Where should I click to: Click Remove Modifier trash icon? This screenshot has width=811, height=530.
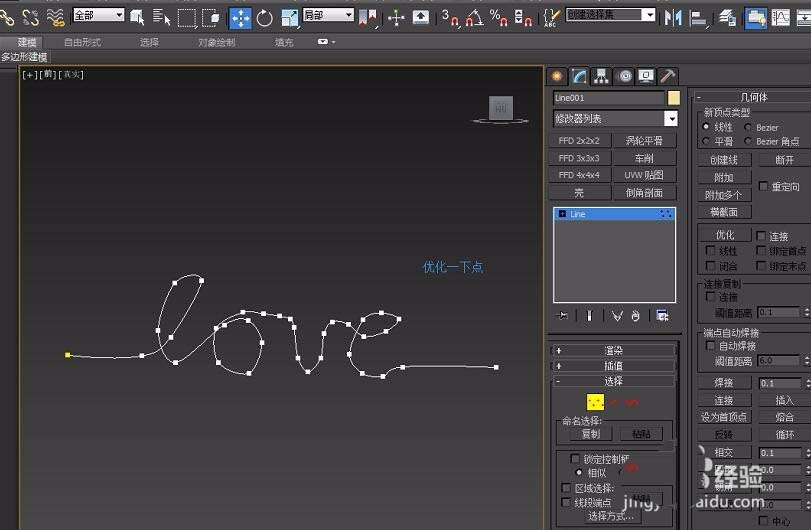click(x=636, y=315)
